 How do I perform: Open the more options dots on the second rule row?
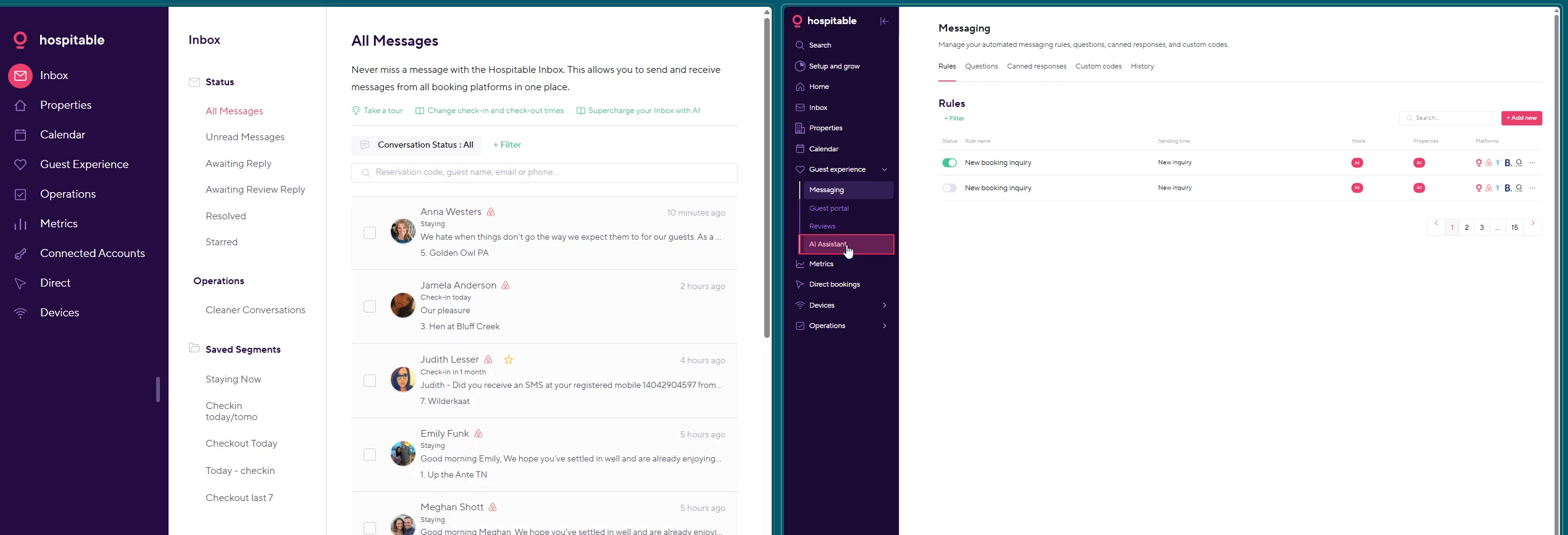pyautogui.click(x=1532, y=188)
